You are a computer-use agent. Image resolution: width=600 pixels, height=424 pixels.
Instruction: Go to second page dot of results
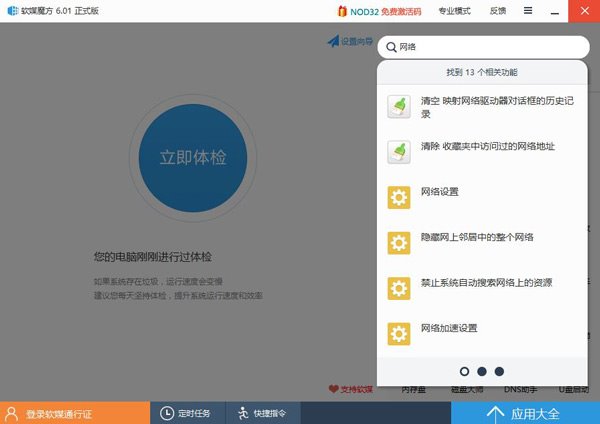pyautogui.click(x=481, y=371)
